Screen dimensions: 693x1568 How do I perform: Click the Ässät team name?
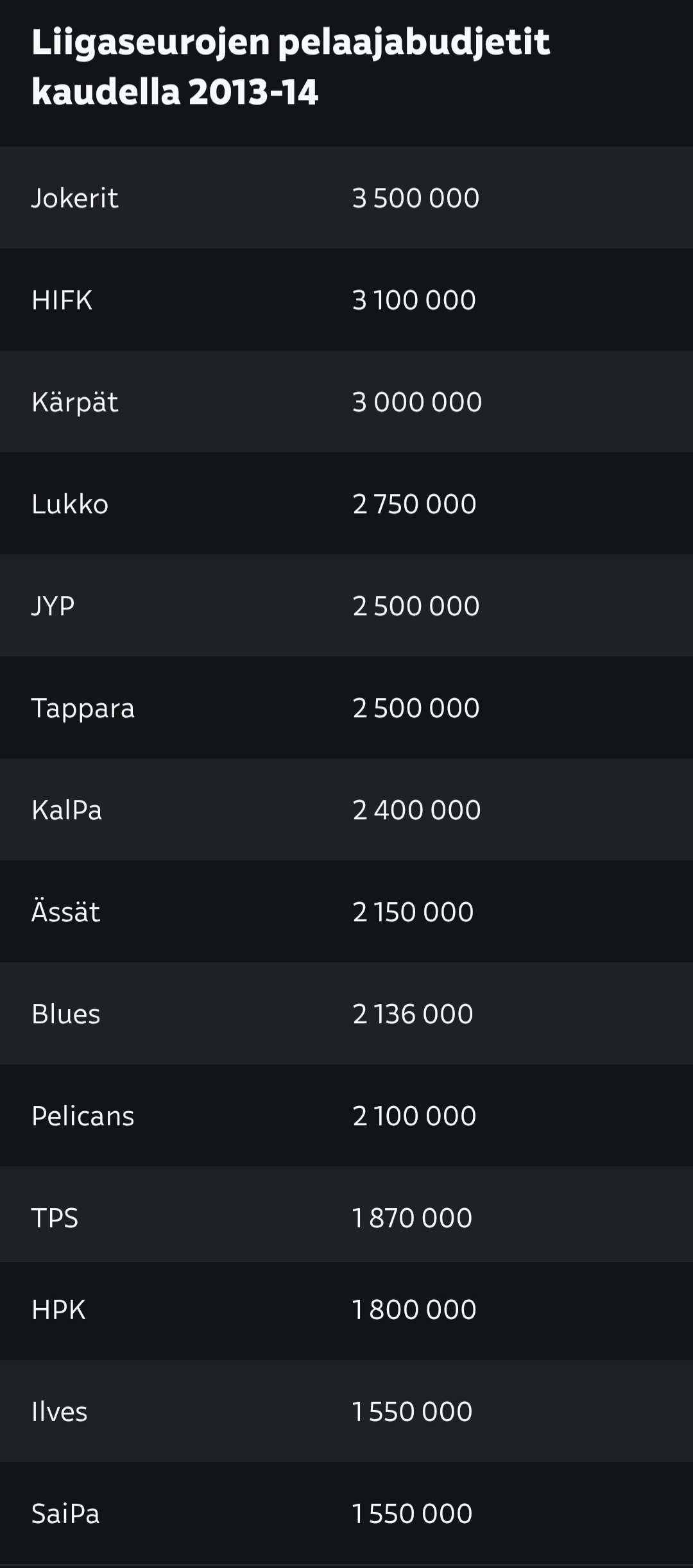(x=66, y=912)
